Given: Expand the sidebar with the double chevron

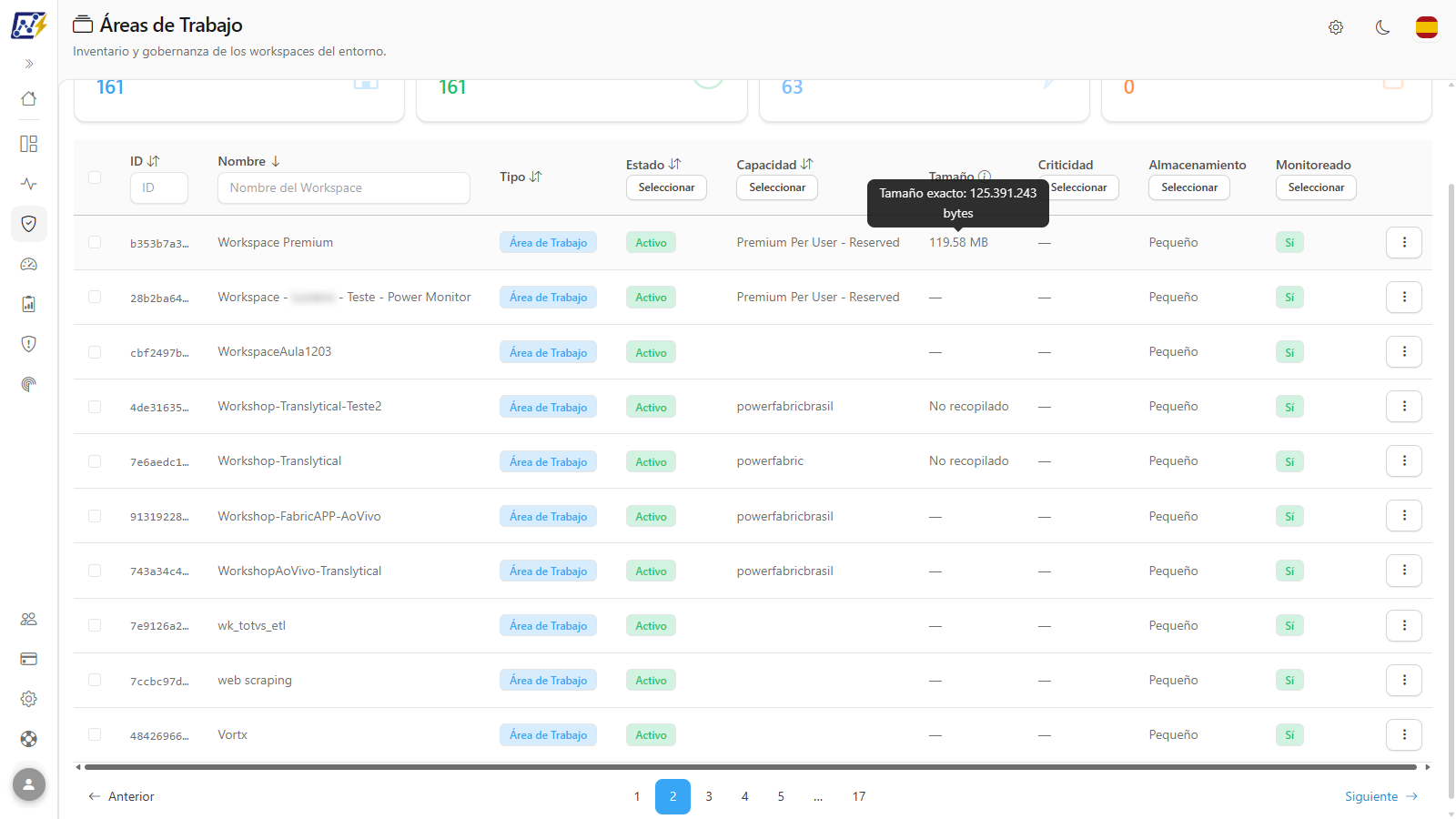Looking at the screenshot, I should point(29,64).
